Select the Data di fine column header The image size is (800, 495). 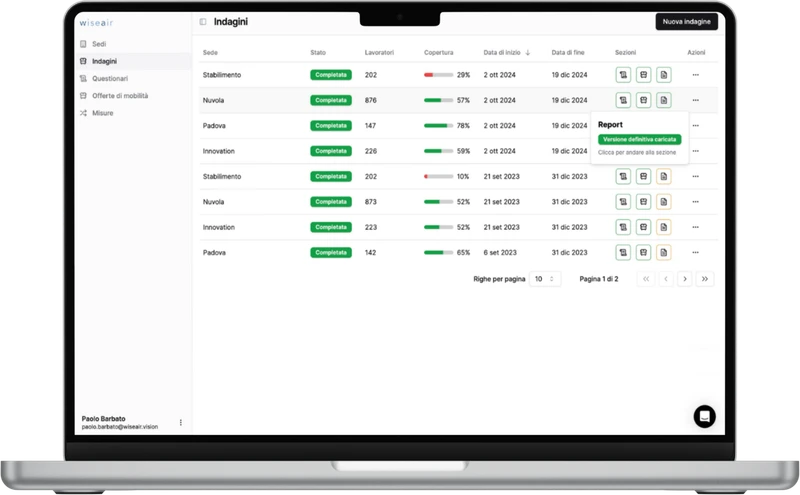coord(568,53)
